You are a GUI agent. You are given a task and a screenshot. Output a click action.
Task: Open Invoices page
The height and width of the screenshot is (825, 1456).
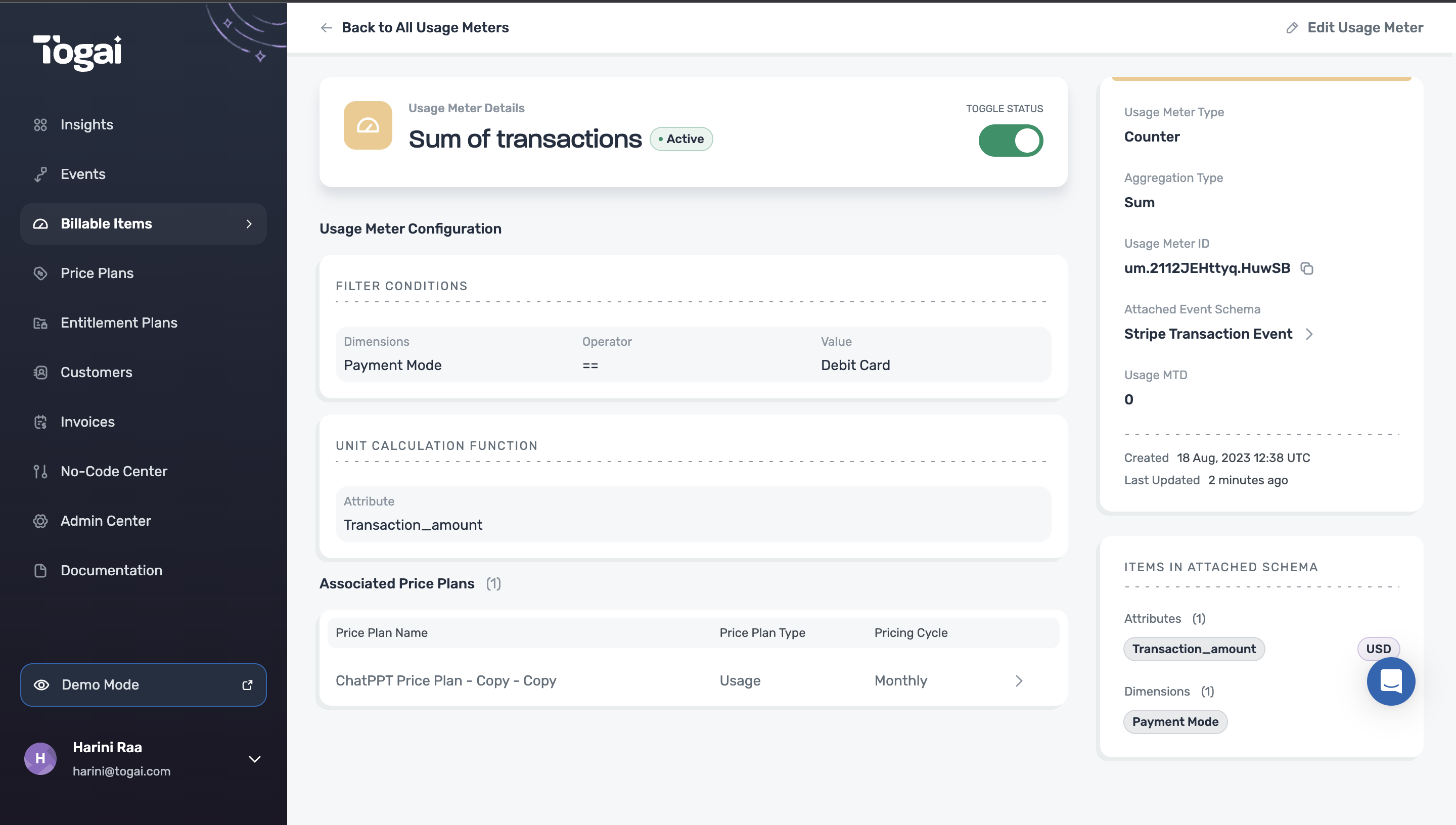pyautogui.click(x=144, y=422)
